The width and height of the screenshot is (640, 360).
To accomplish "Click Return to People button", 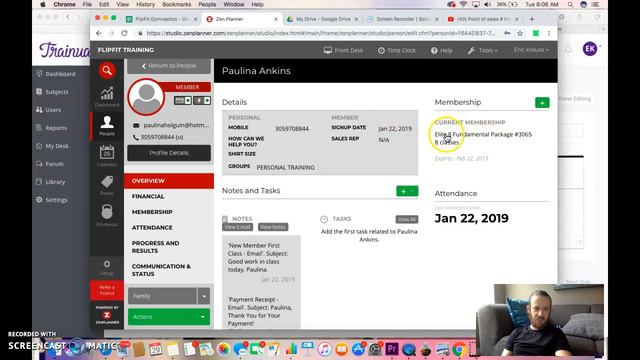I will pyautogui.click(x=169, y=66).
